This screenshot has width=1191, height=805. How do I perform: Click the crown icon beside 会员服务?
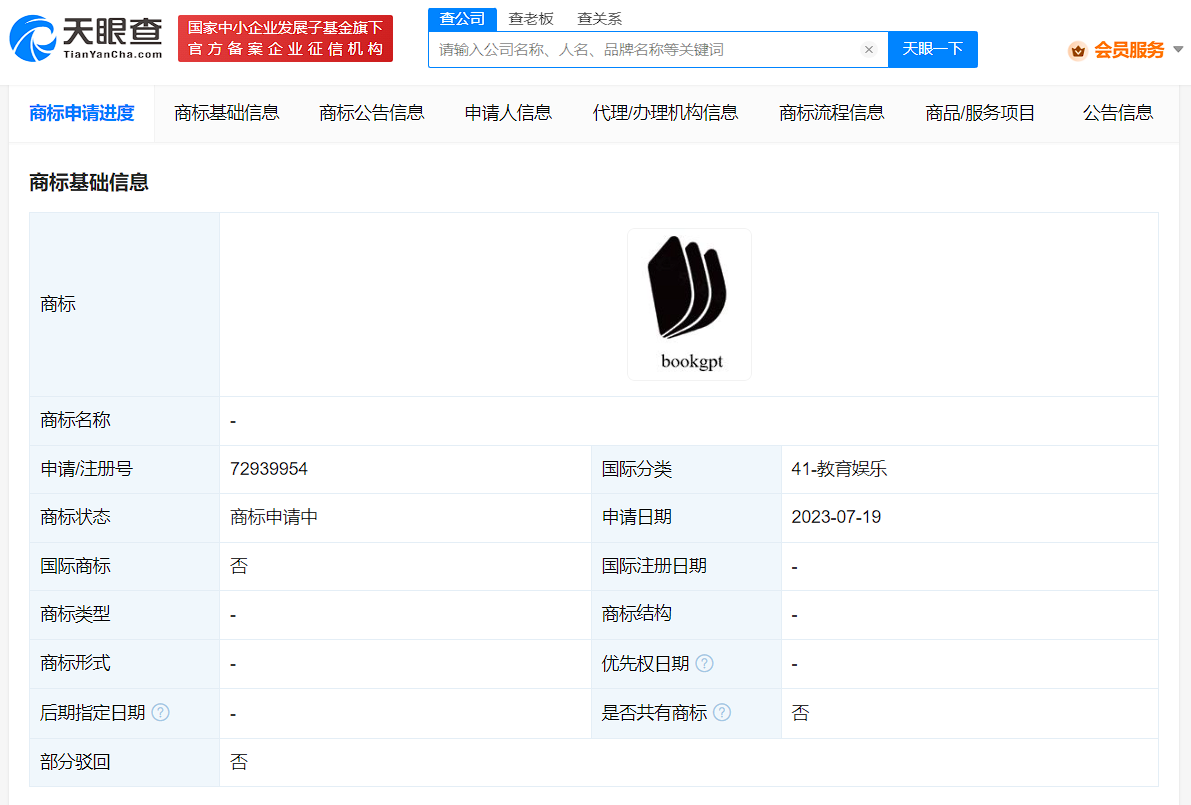tap(1078, 49)
